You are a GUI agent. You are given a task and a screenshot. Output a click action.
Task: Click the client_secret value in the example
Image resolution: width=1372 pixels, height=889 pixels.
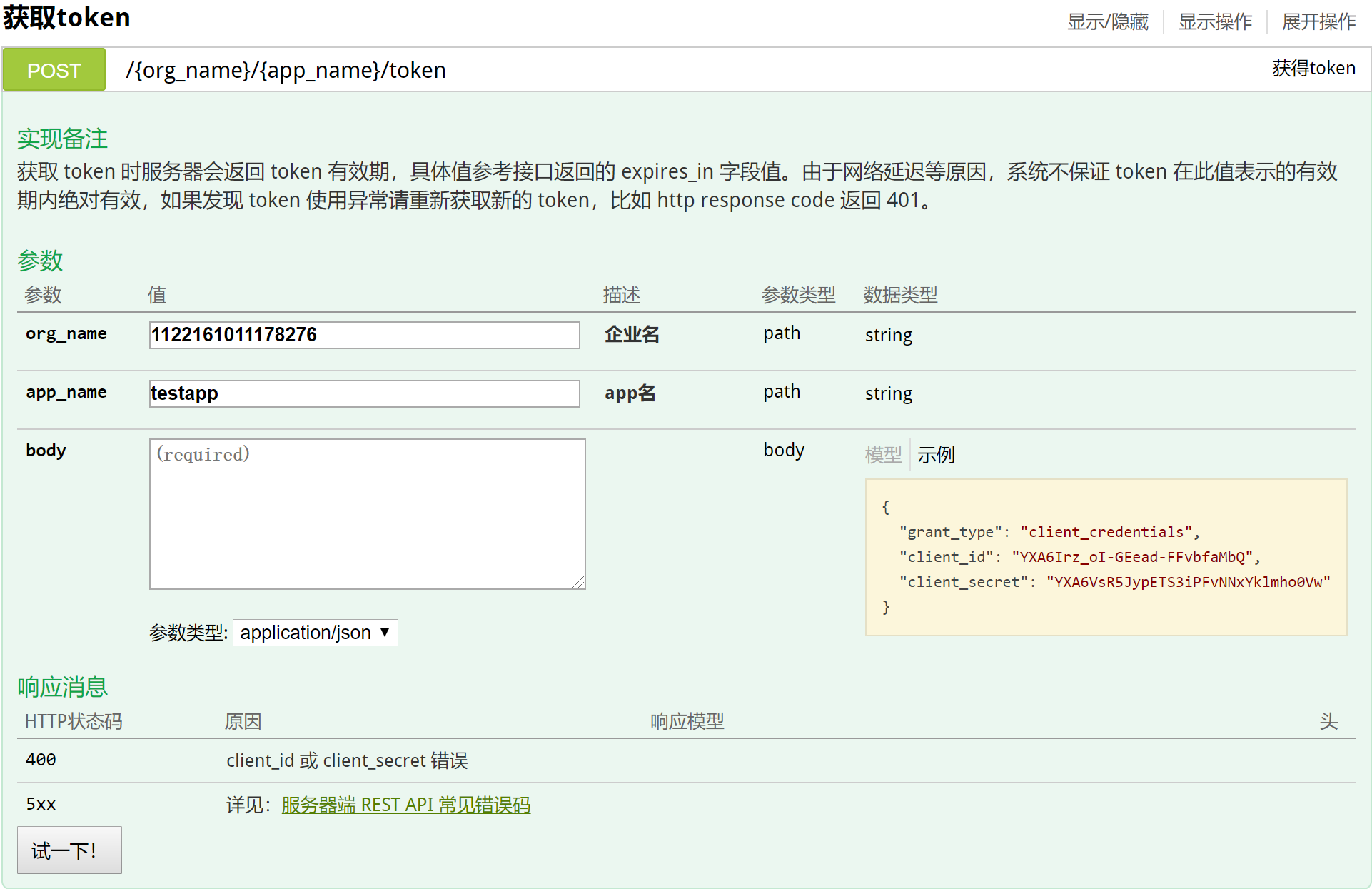click(1188, 582)
